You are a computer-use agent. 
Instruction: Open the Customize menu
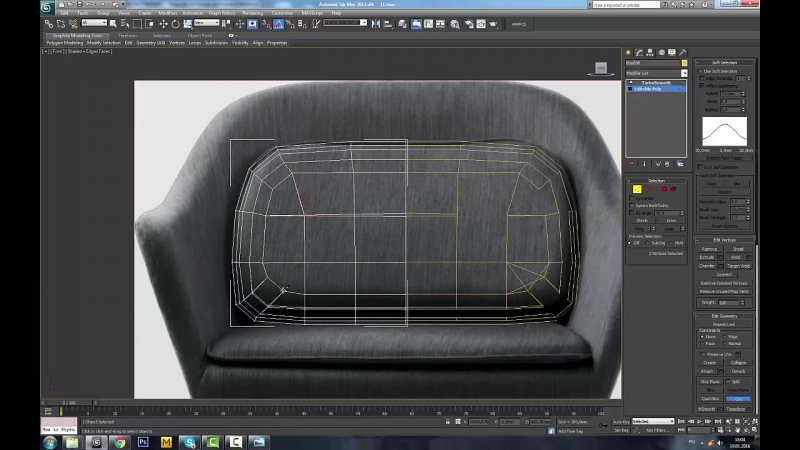pyautogui.click(x=282, y=13)
